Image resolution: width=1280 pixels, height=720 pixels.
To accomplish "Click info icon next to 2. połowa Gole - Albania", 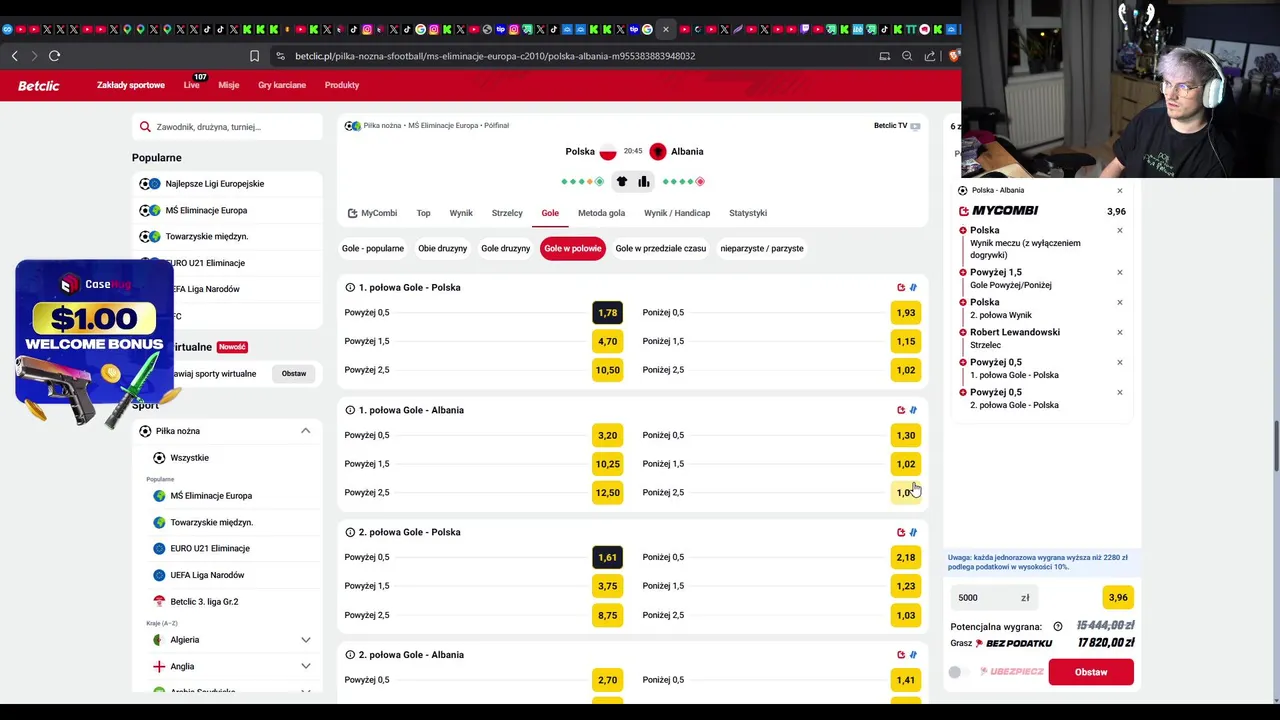I will pos(350,655).
